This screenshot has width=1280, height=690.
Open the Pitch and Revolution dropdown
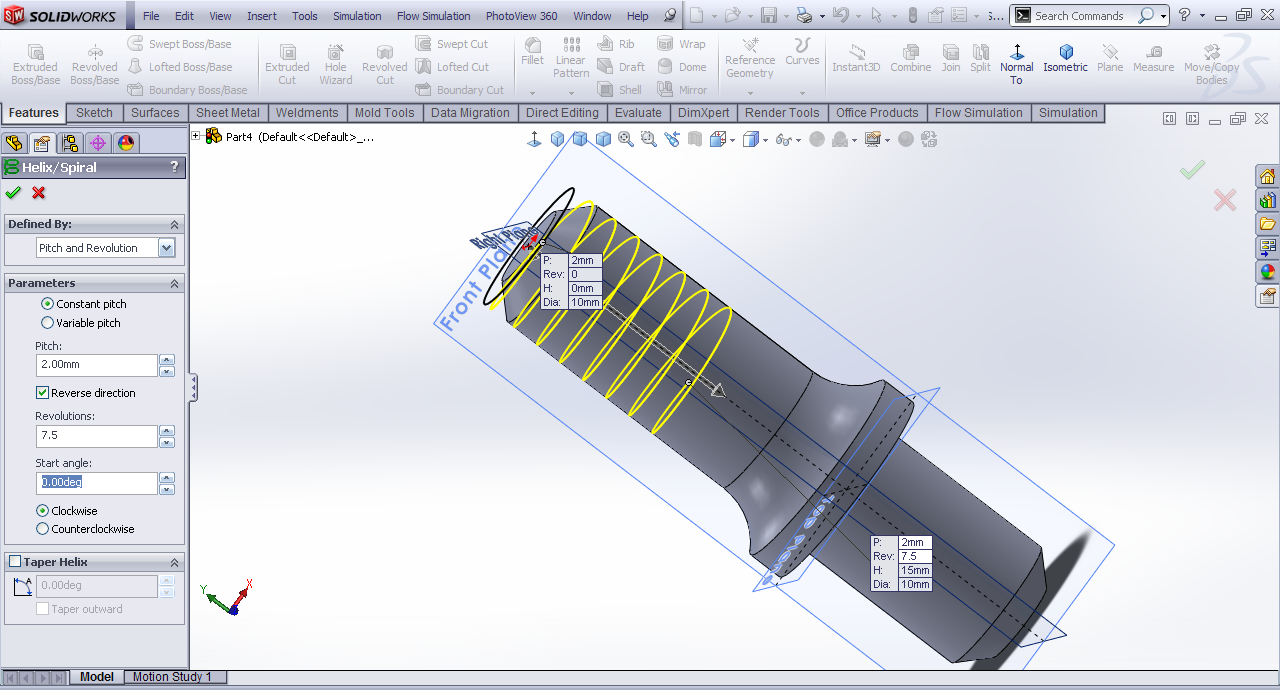point(166,248)
